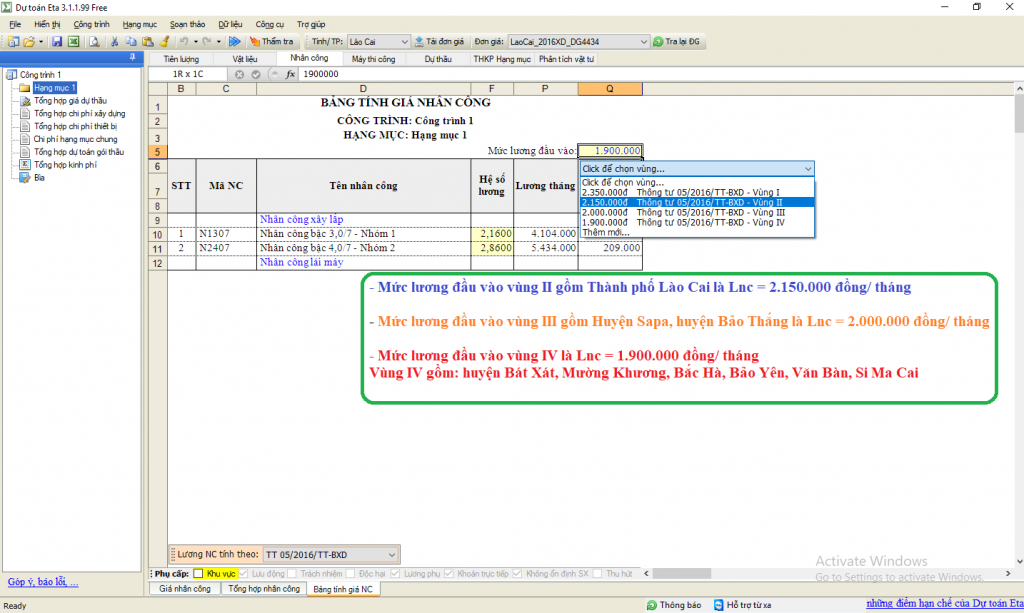This screenshot has width=1024, height=613.
Task: Toggle the Lưu động checkbox
Action: pyautogui.click(x=245, y=574)
